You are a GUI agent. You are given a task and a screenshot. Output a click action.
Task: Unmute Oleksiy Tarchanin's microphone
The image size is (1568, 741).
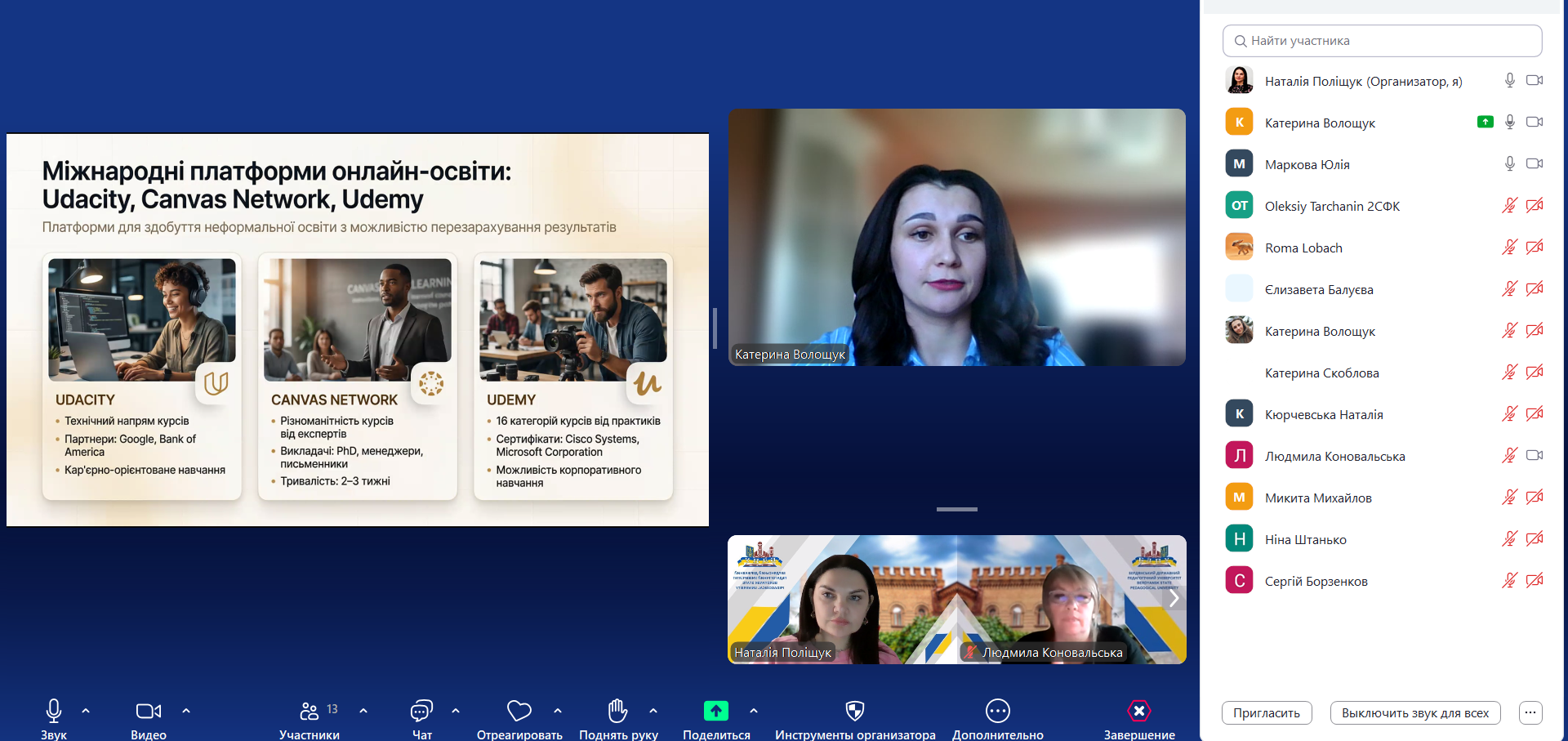(x=1509, y=206)
